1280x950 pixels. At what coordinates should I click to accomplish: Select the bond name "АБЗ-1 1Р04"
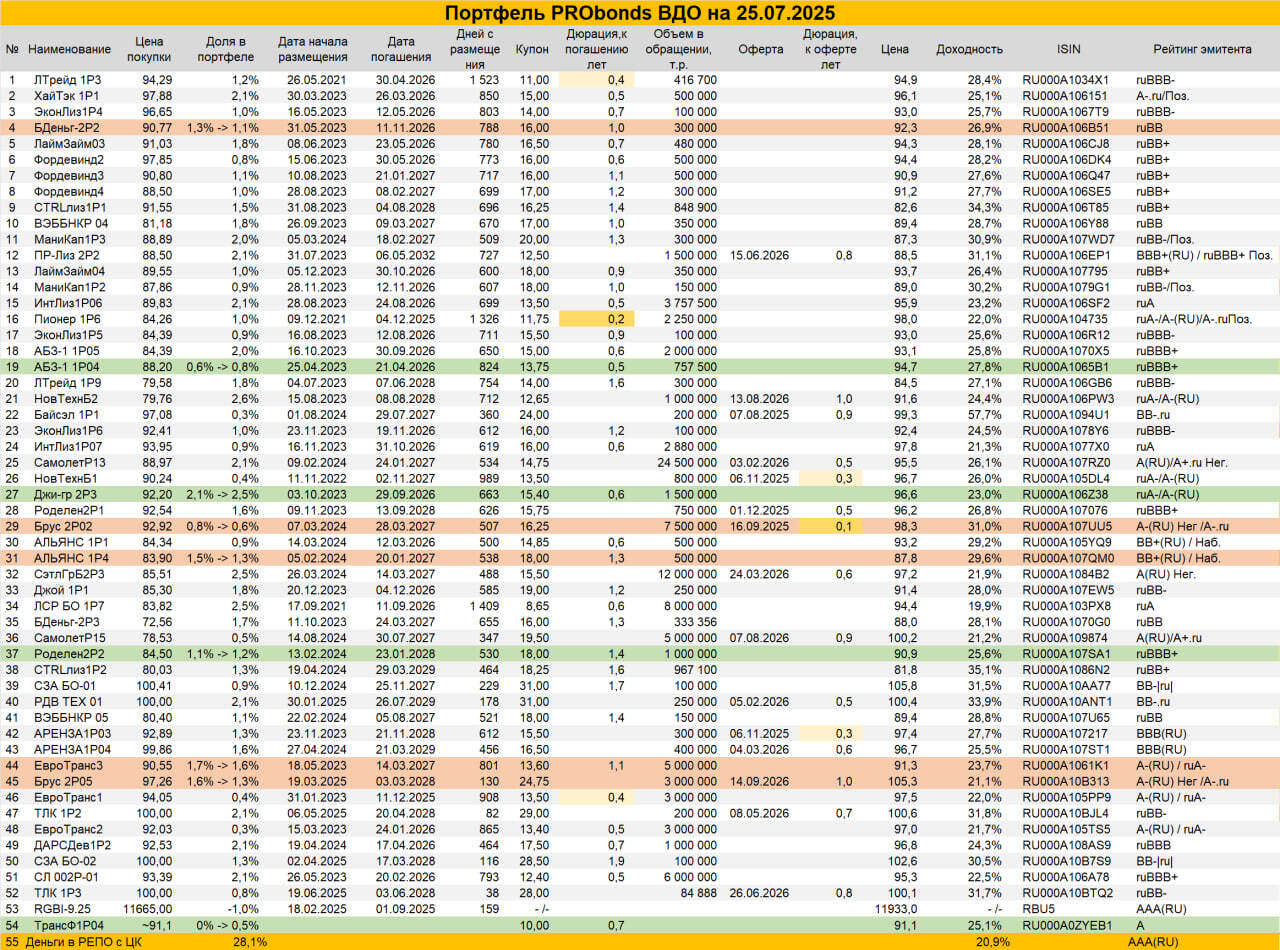(x=66, y=367)
